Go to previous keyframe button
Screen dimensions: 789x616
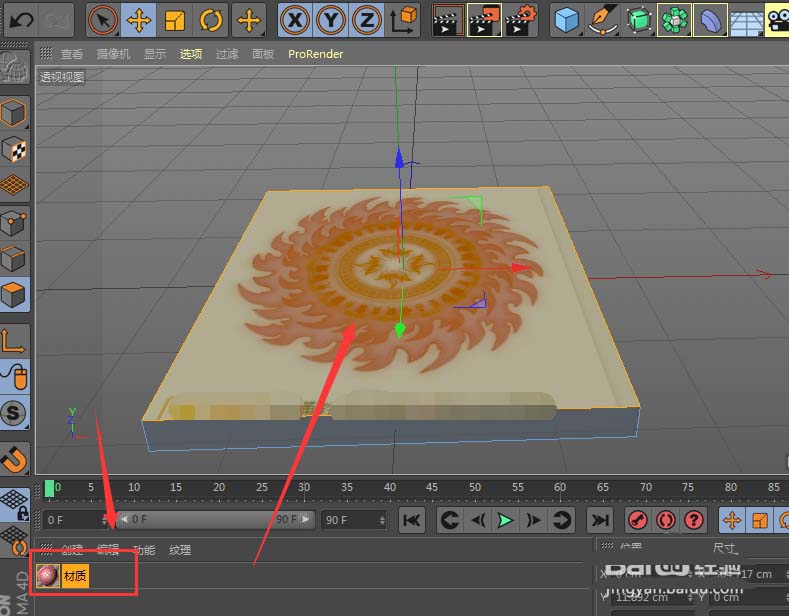point(449,520)
